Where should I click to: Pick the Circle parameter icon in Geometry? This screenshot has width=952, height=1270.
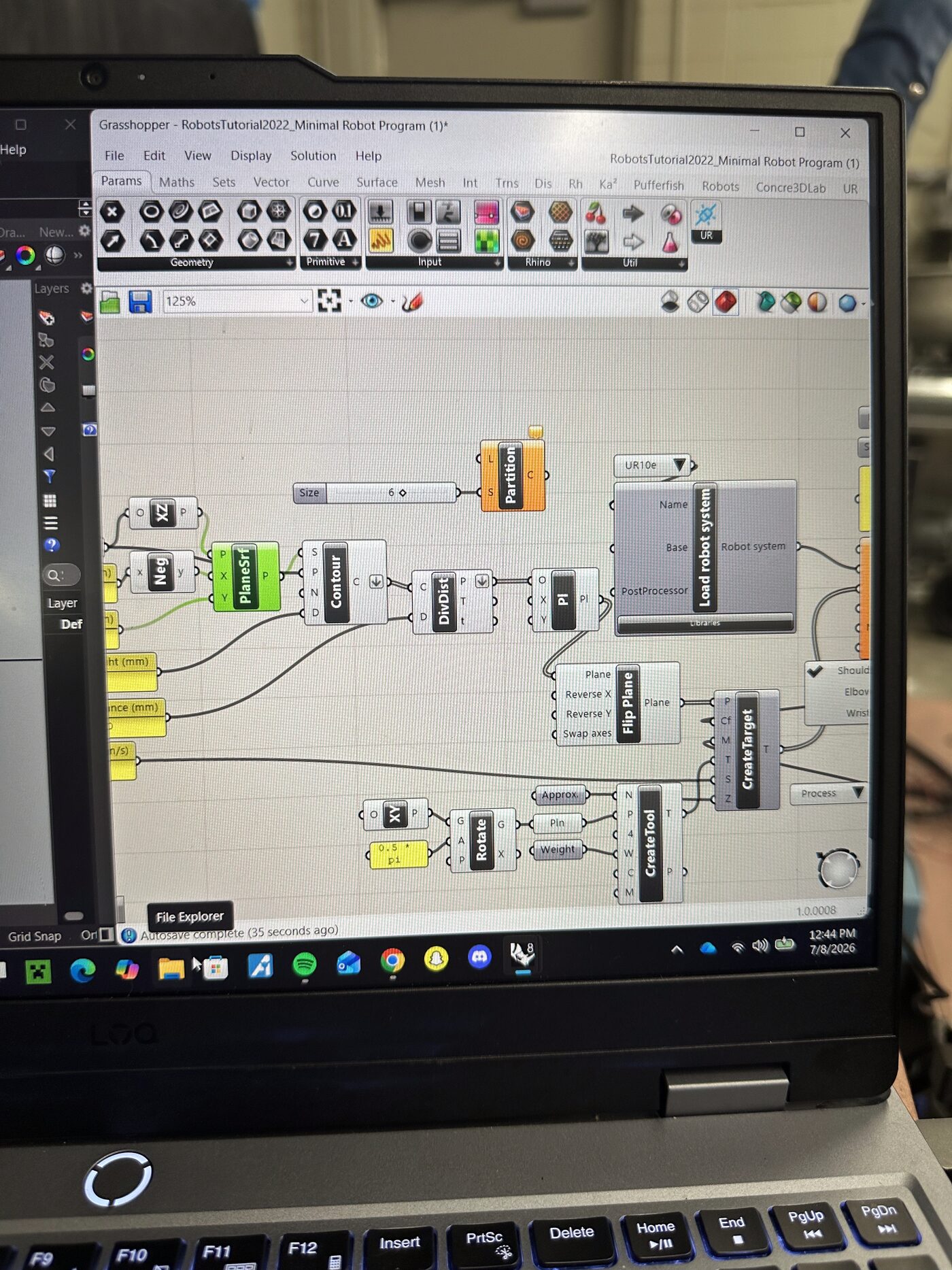pos(150,212)
